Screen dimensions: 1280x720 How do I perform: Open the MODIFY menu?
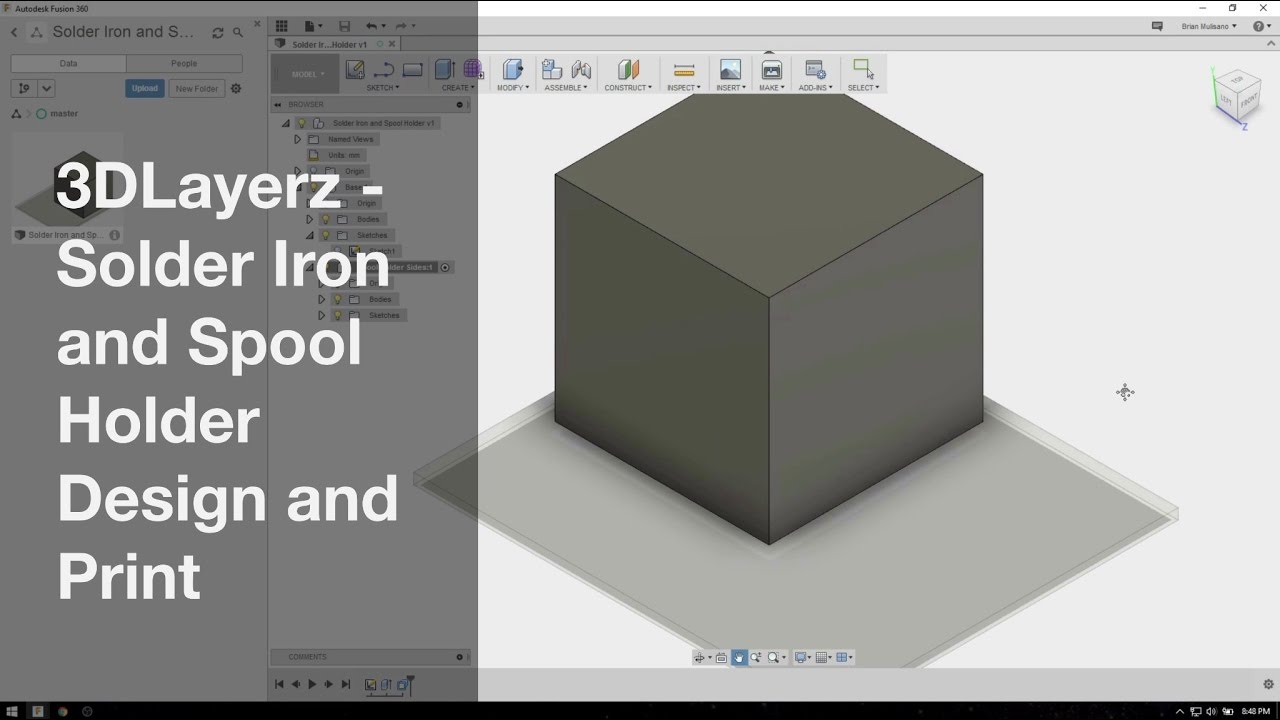(x=513, y=88)
